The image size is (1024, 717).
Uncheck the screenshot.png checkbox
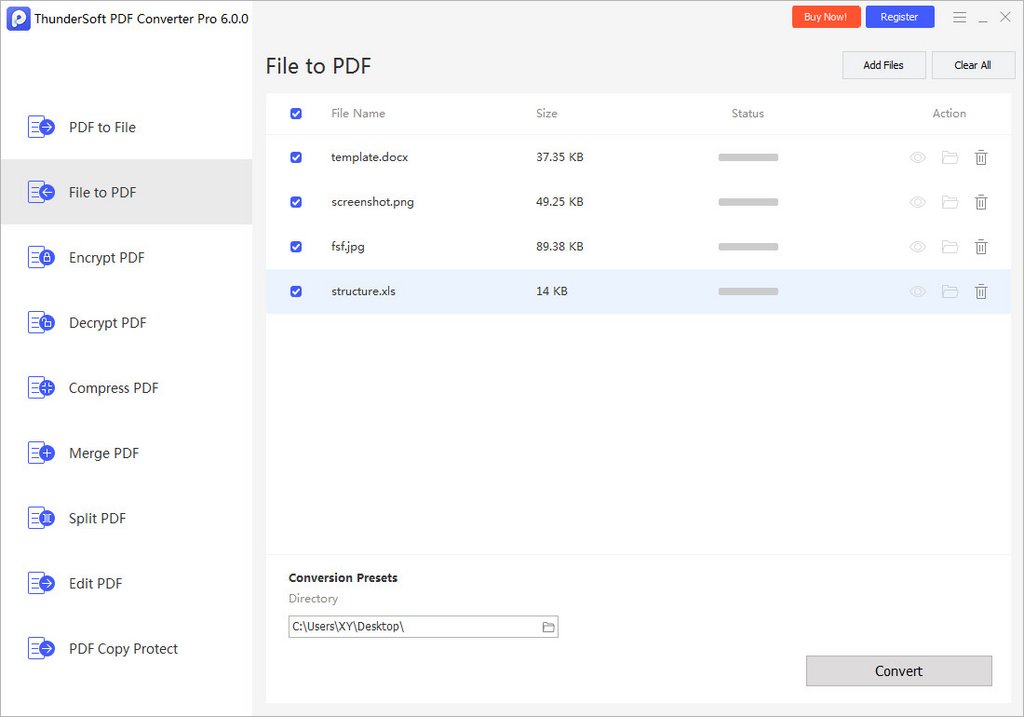(x=296, y=202)
